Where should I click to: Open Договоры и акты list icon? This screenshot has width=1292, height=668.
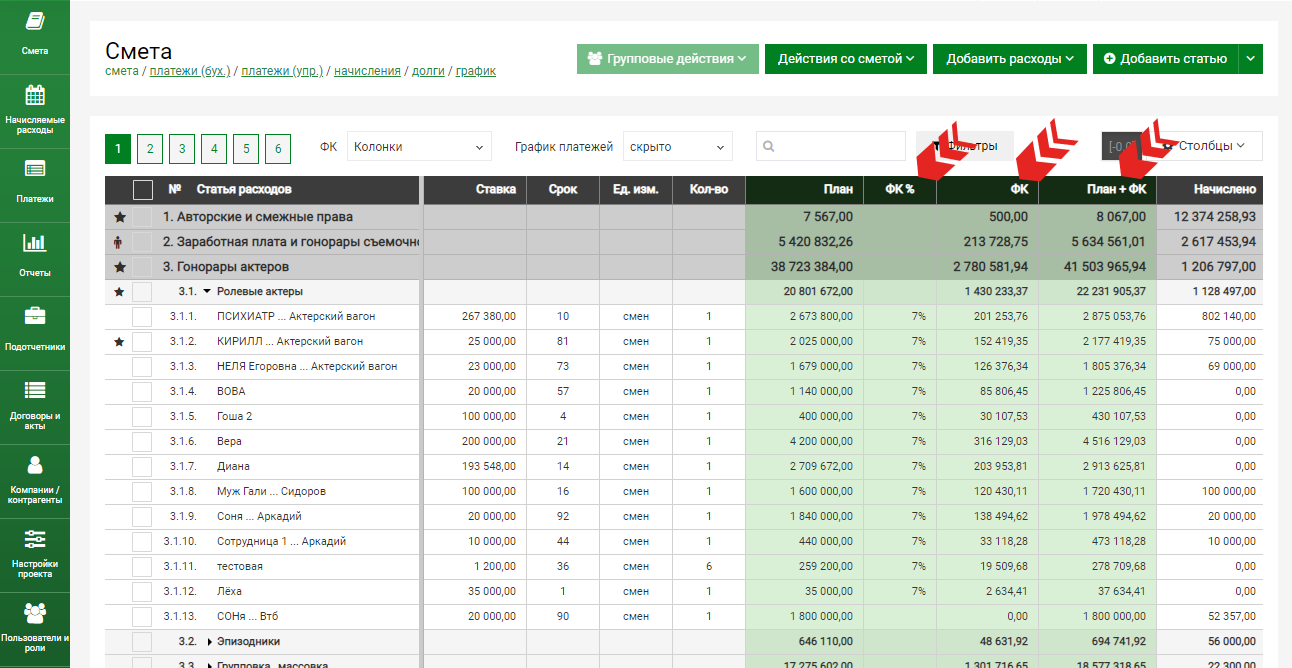pos(35,391)
